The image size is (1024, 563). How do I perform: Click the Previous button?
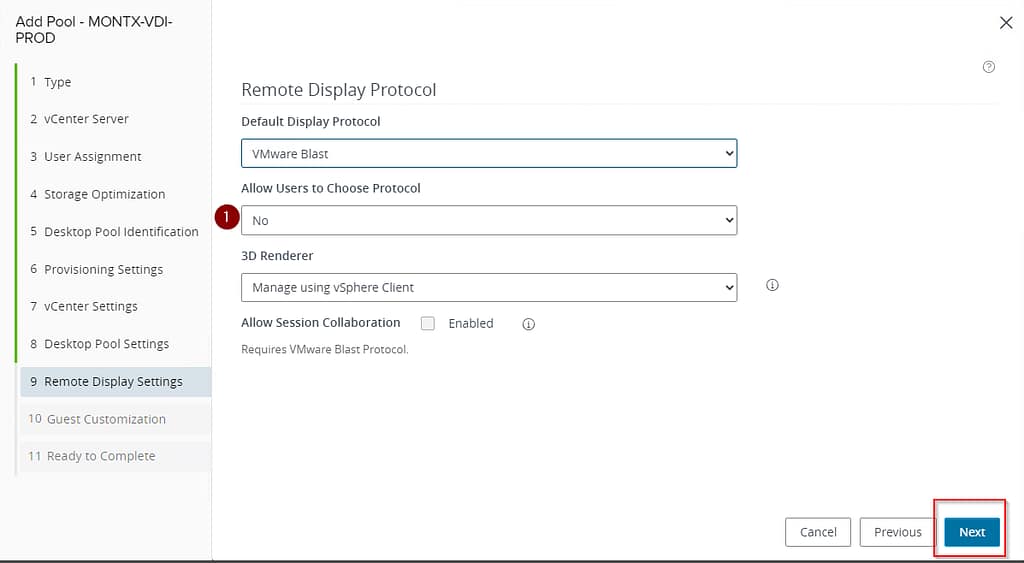897,532
